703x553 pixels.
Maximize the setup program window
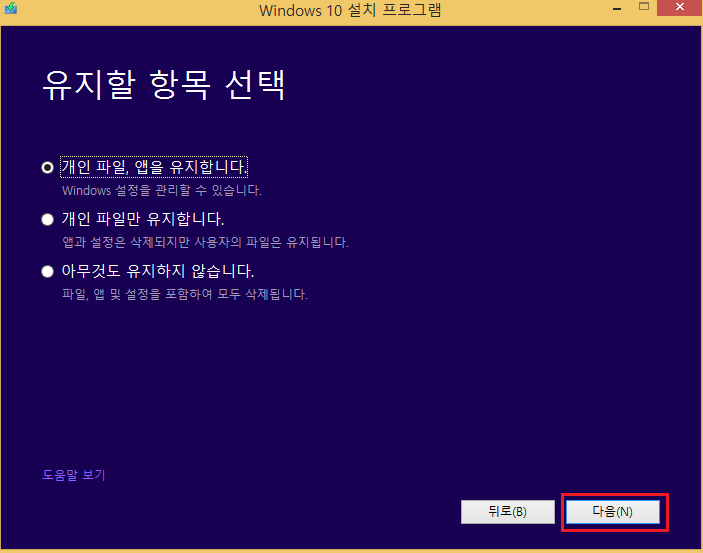click(644, 7)
